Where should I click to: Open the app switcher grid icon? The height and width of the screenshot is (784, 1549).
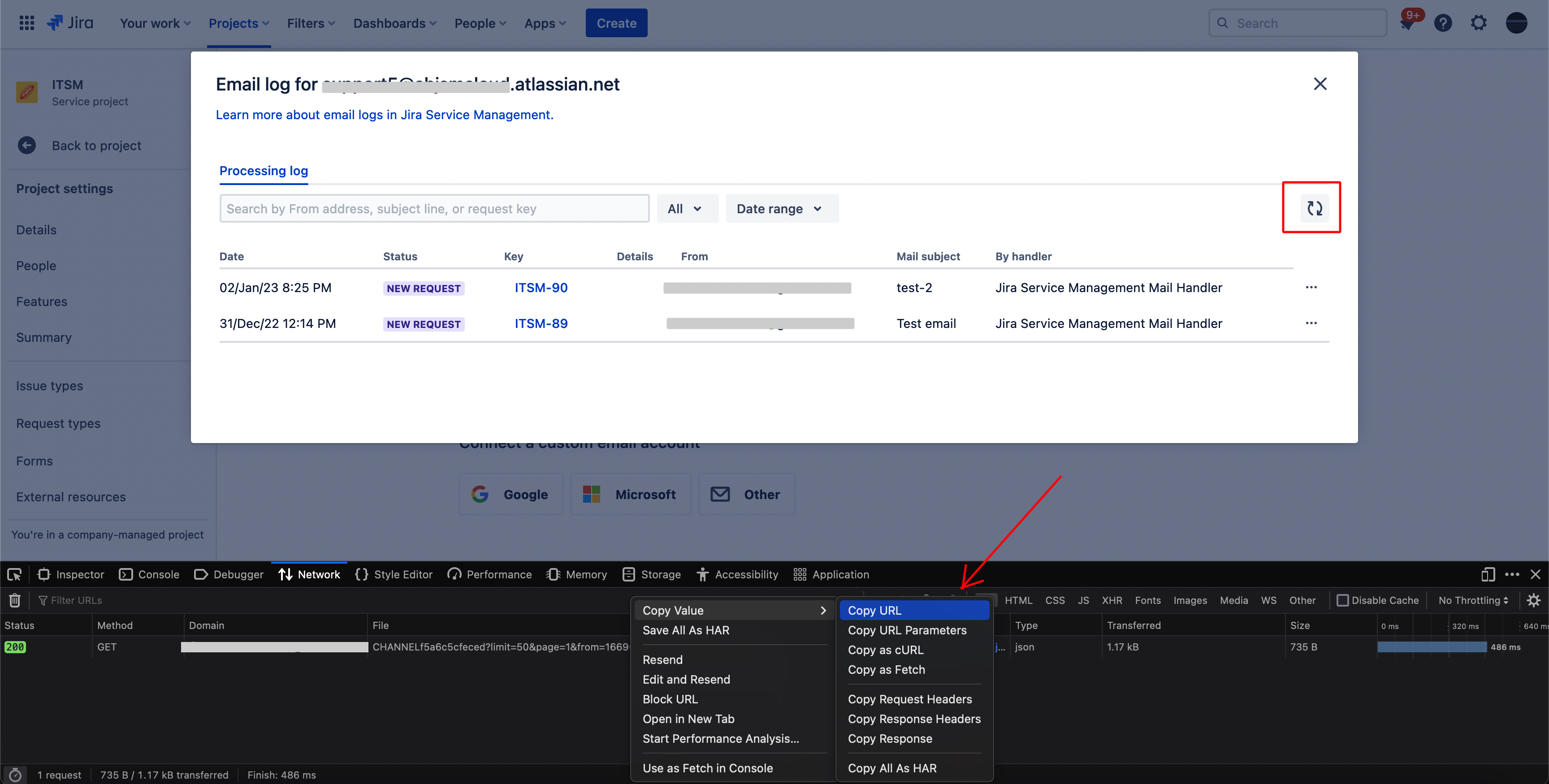(26, 23)
